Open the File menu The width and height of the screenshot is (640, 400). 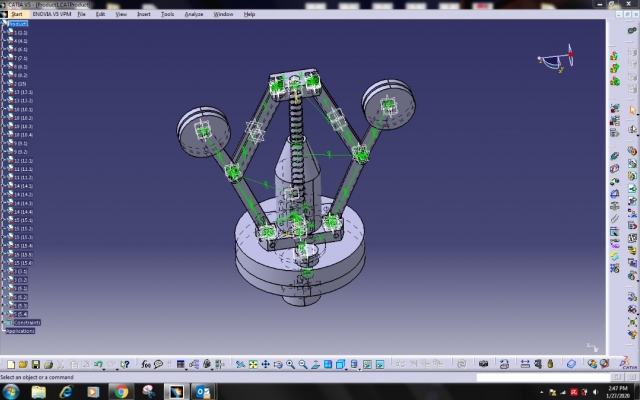[82, 14]
